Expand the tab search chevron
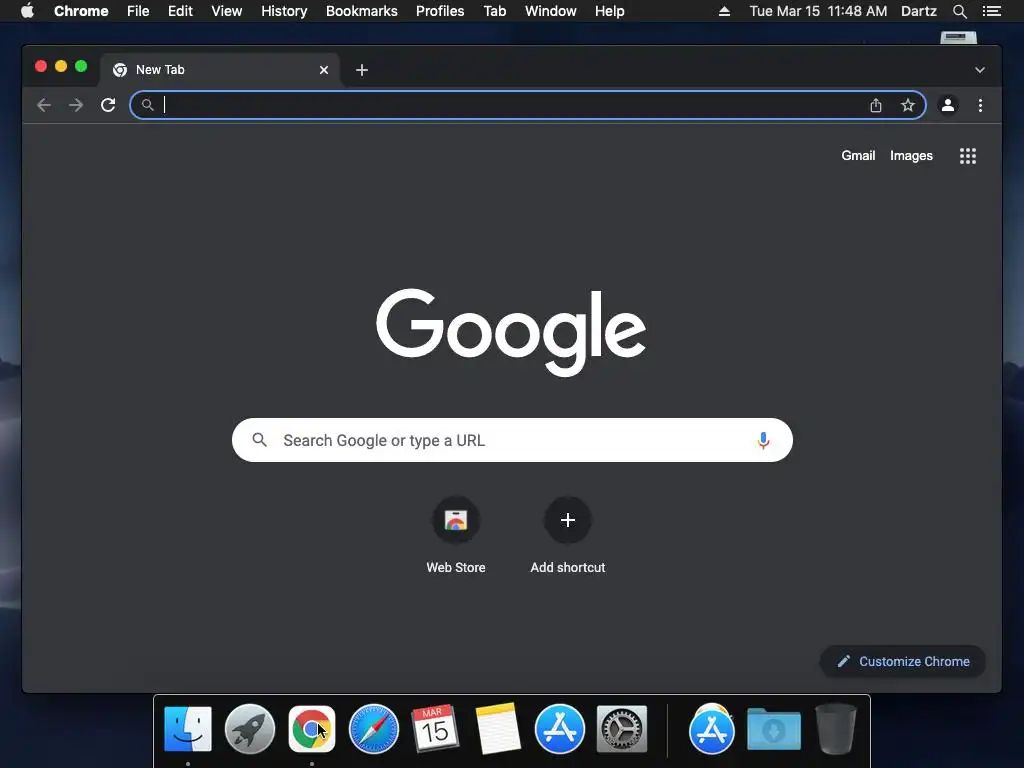Image resolution: width=1024 pixels, height=768 pixels. click(x=980, y=70)
